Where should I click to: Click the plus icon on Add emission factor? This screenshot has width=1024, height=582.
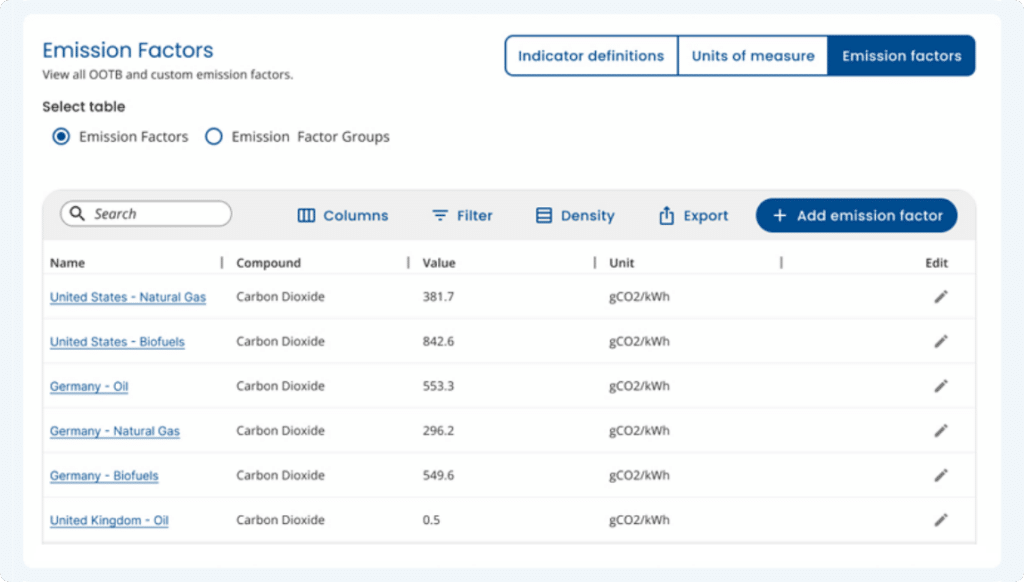779,215
